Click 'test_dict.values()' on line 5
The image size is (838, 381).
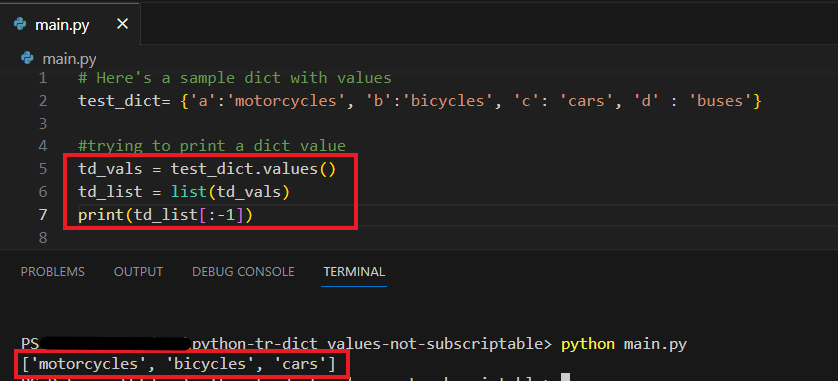tap(253, 169)
